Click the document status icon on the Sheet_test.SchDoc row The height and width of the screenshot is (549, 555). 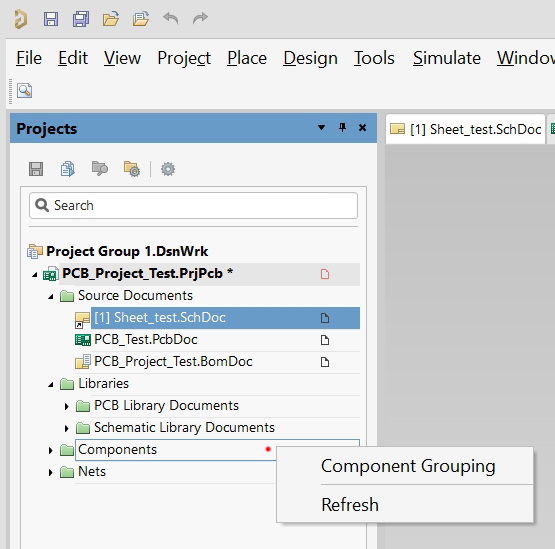click(325, 318)
